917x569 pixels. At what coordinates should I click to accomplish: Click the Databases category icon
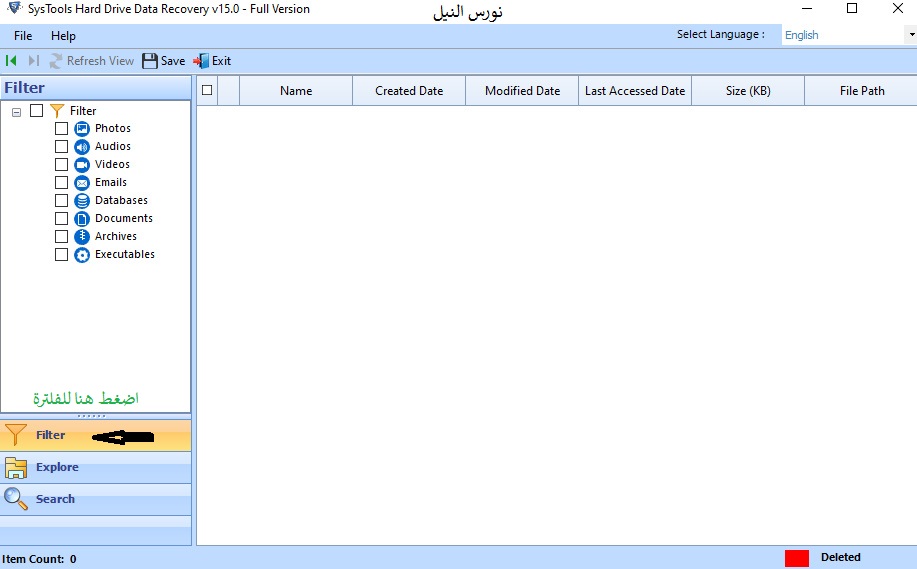point(82,201)
